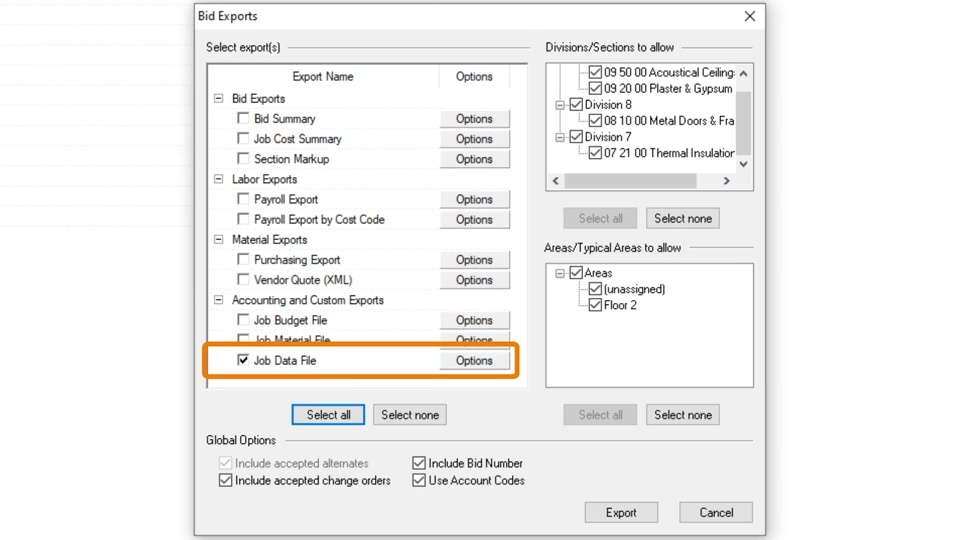Screen dimensions: 960x540
Task: Click the Export button
Action: [x=621, y=513]
